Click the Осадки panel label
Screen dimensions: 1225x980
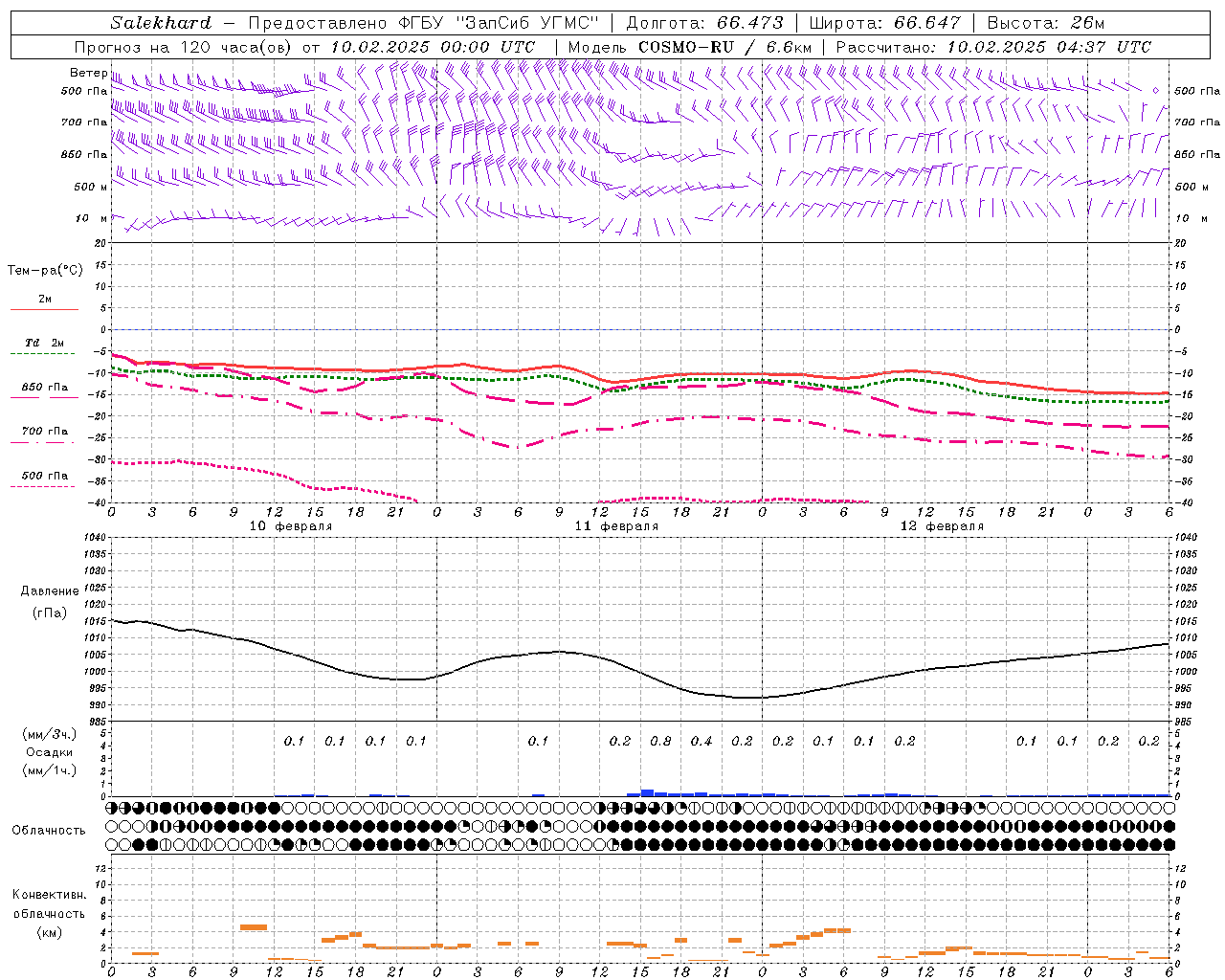tap(50, 752)
